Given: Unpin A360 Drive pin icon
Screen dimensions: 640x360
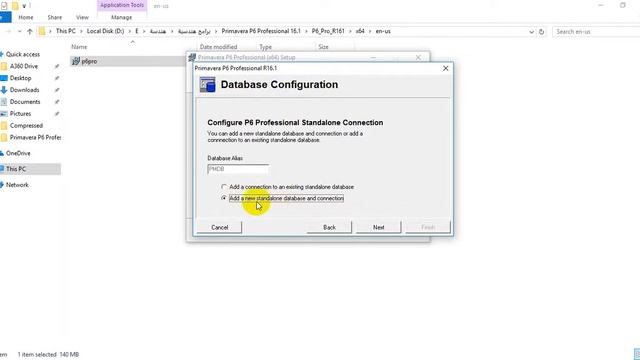Looking at the screenshot, I should point(57,66).
